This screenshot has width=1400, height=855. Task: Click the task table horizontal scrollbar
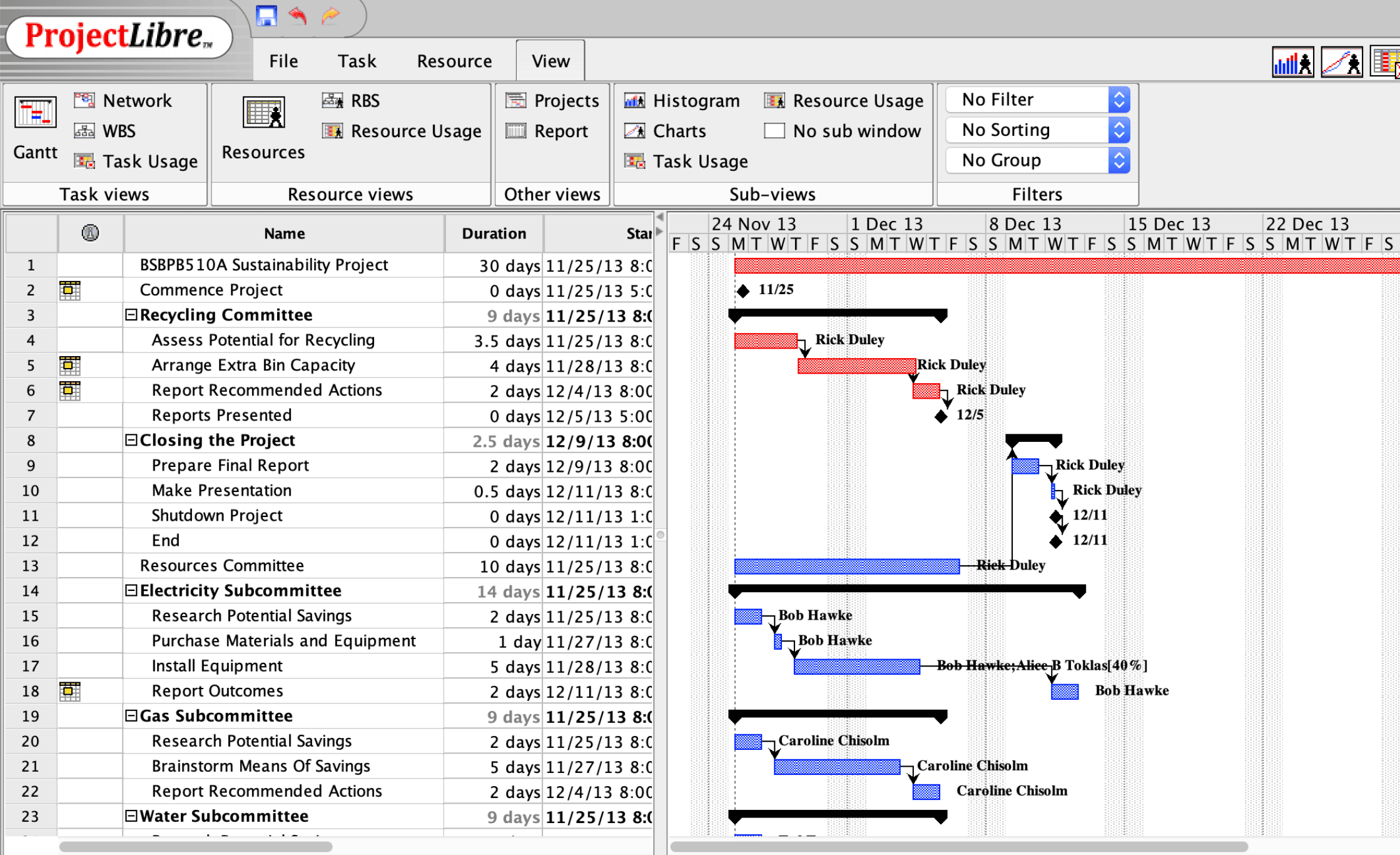tap(195, 847)
